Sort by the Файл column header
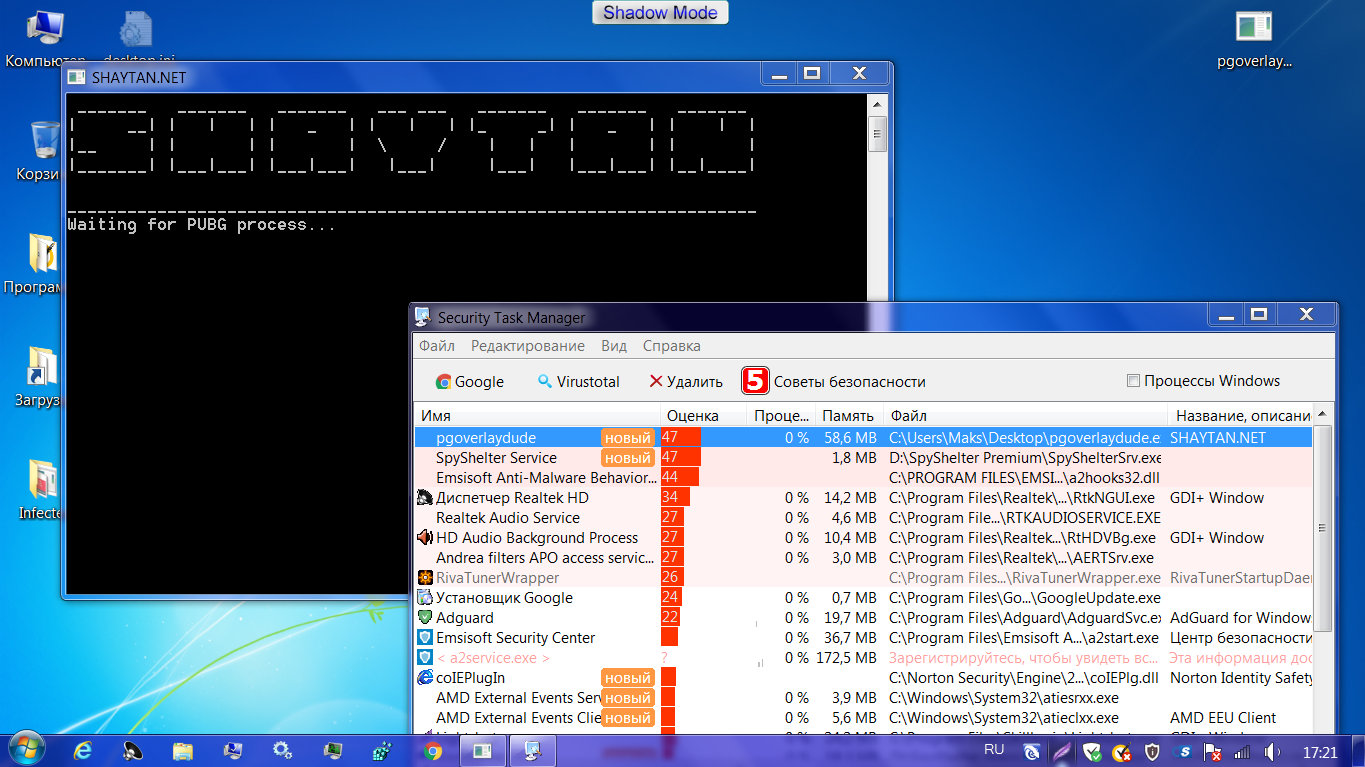The width and height of the screenshot is (1365, 767). 1026,416
